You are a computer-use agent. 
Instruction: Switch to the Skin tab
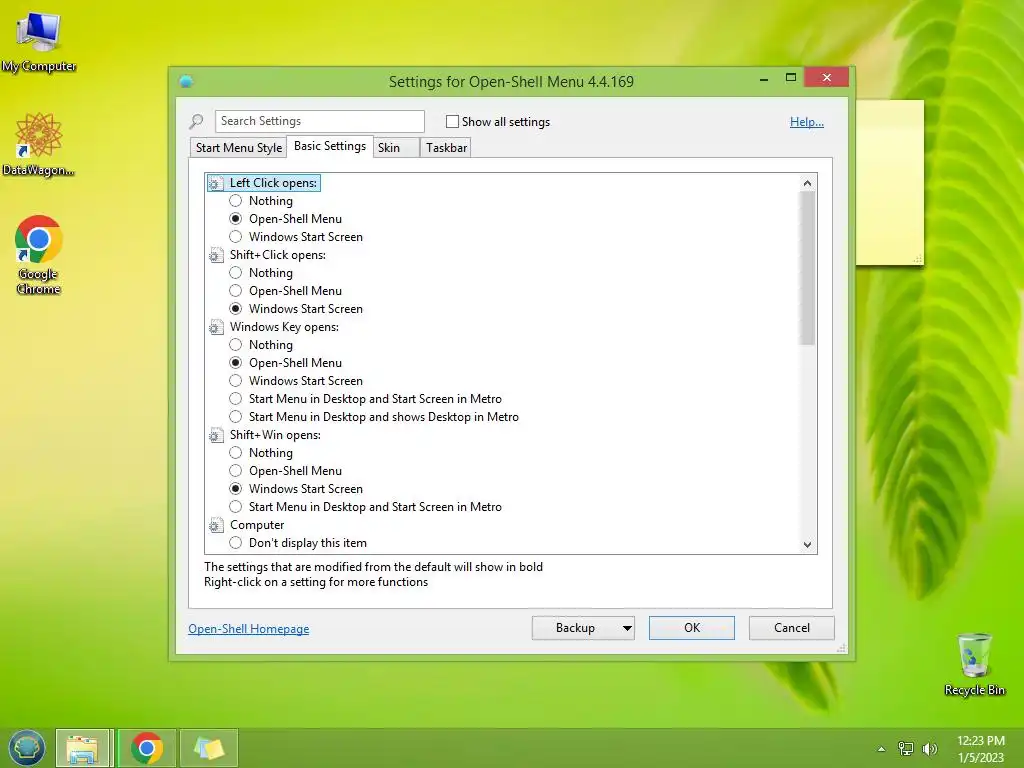tap(396, 148)
